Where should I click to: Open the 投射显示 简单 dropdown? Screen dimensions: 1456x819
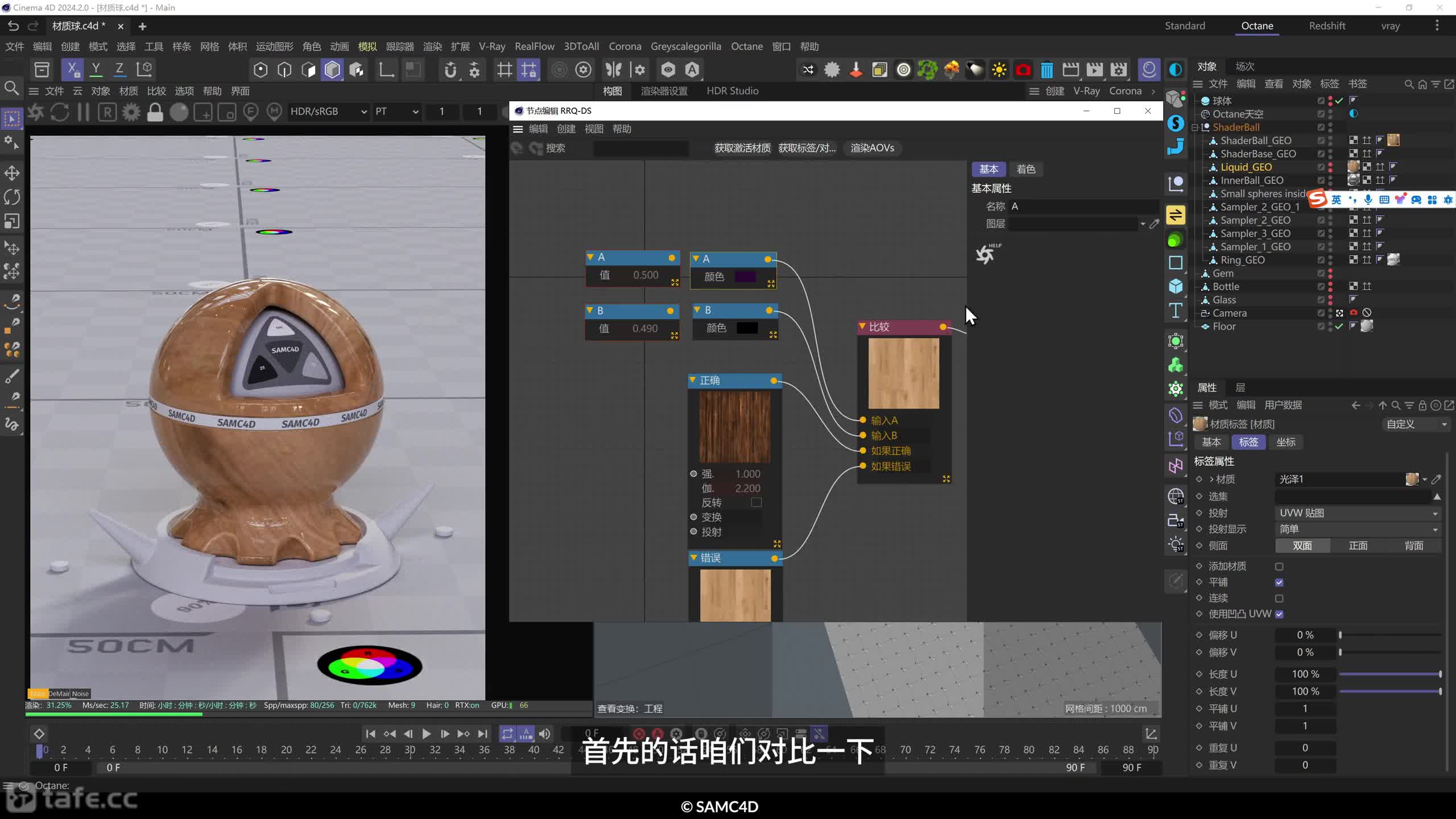(1358, 529)
